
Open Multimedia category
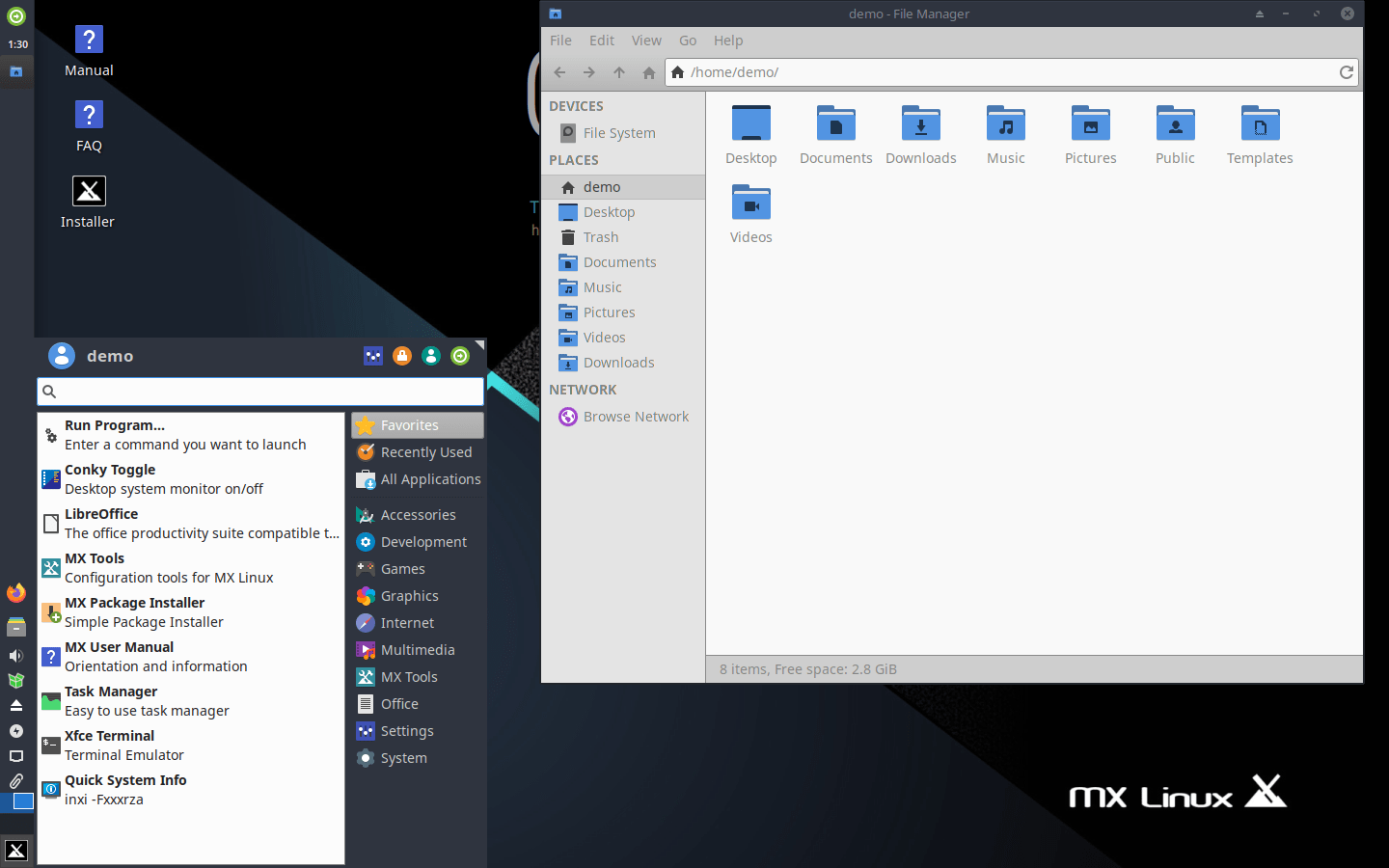(x=418, y=650)
